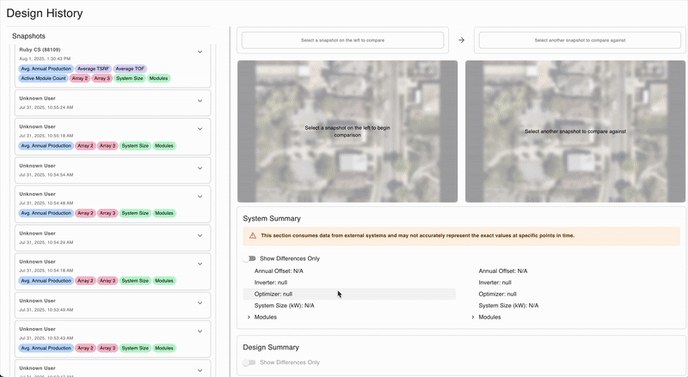Click Average TOF tag on Ruby CS card

pos(130,69)
